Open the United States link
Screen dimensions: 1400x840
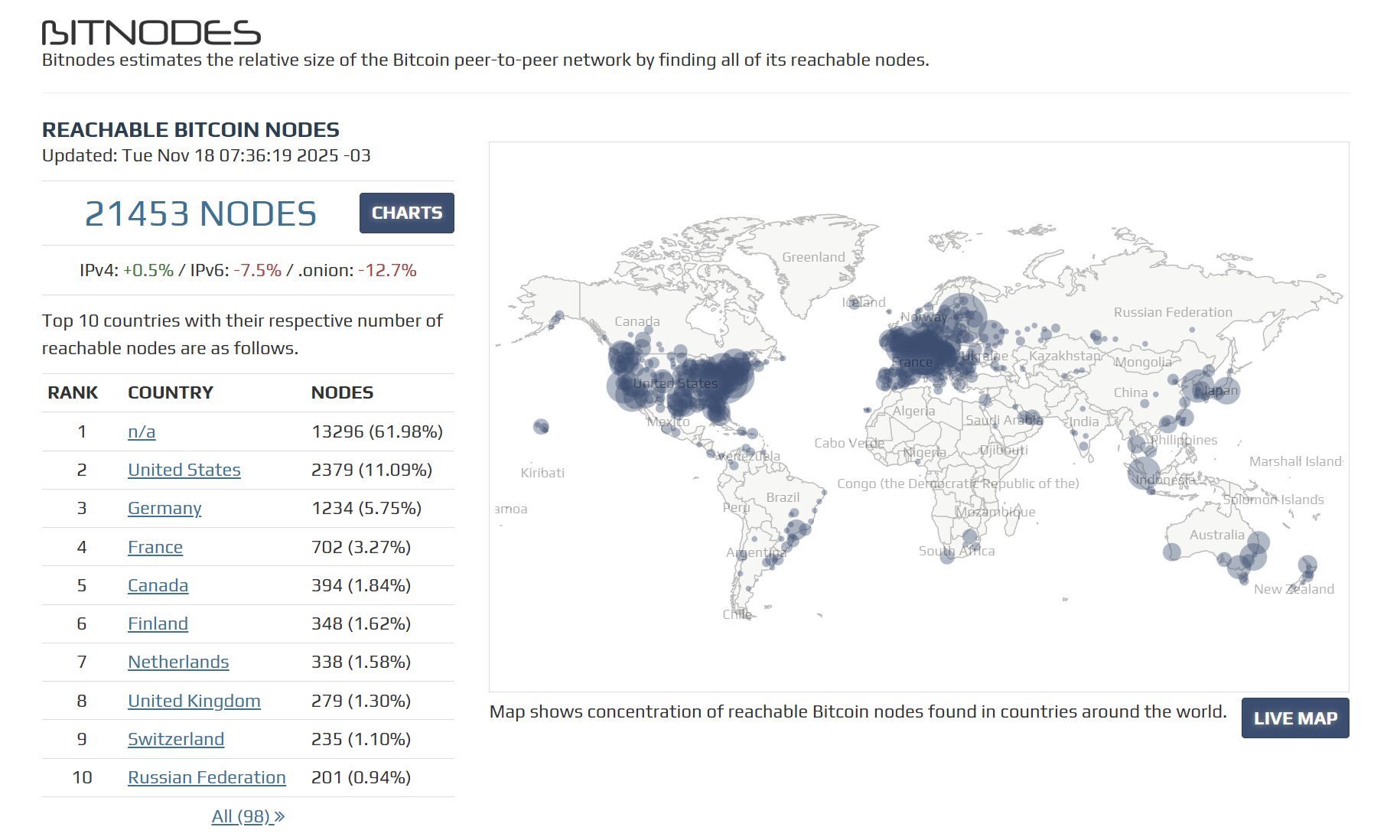click(184, 470)
